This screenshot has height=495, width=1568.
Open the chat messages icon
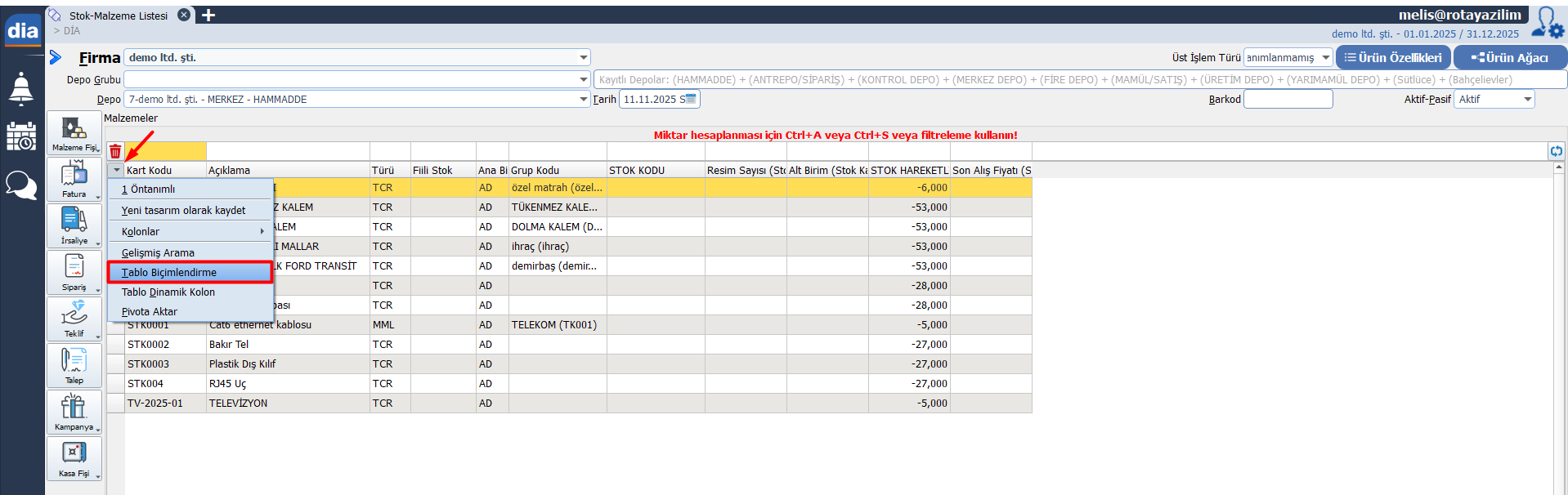(x=21, y=185)
